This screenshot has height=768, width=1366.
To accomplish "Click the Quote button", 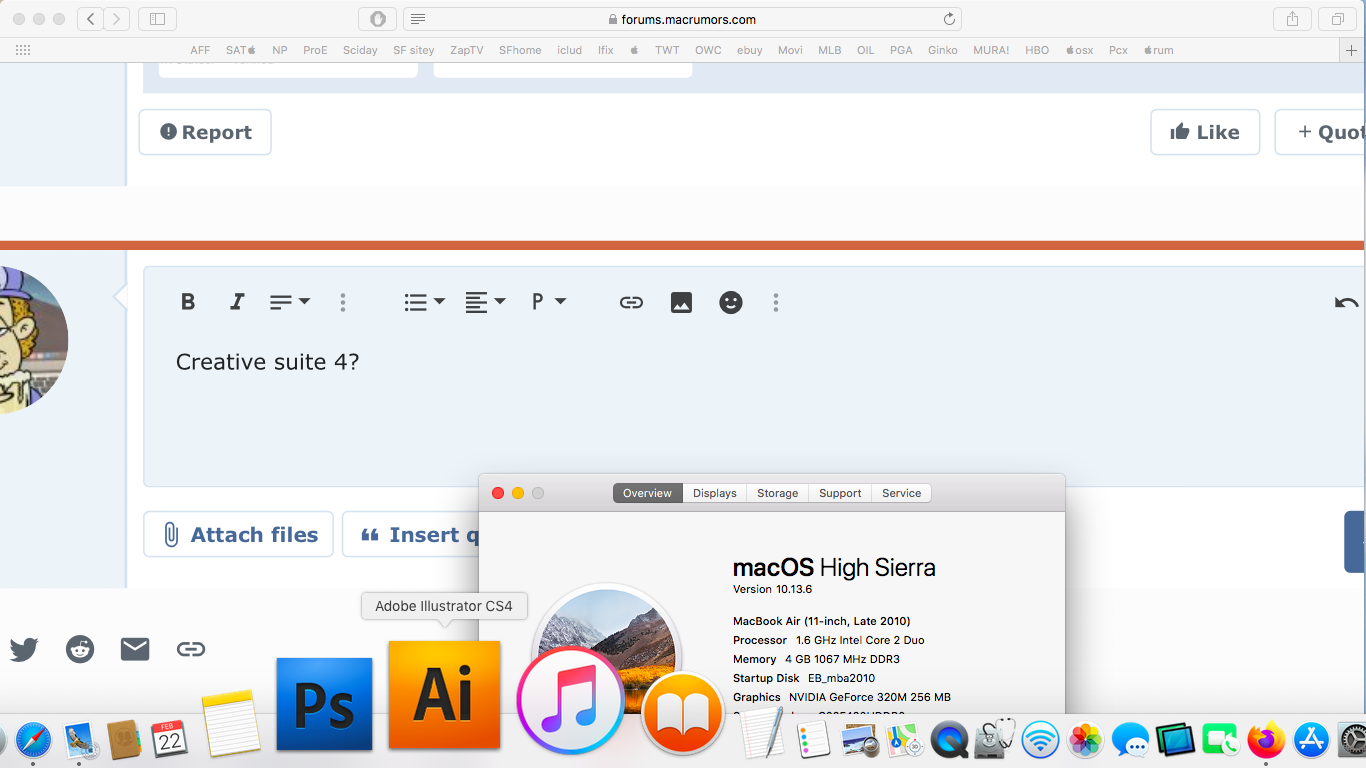I will tap(1322, 132).
